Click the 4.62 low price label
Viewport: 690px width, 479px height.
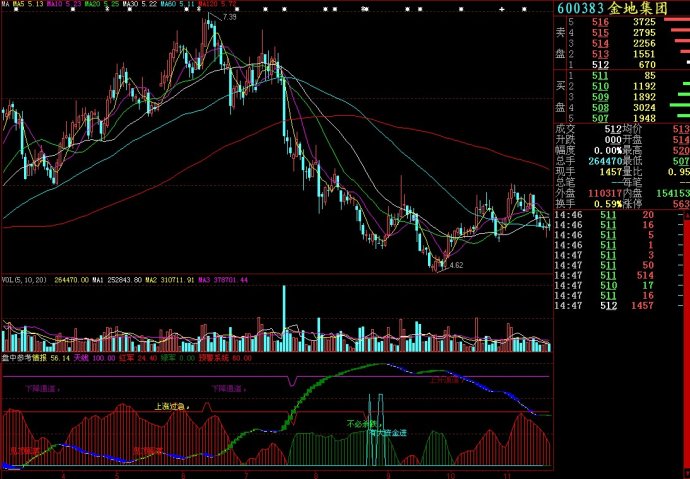[x=455, y=266]
